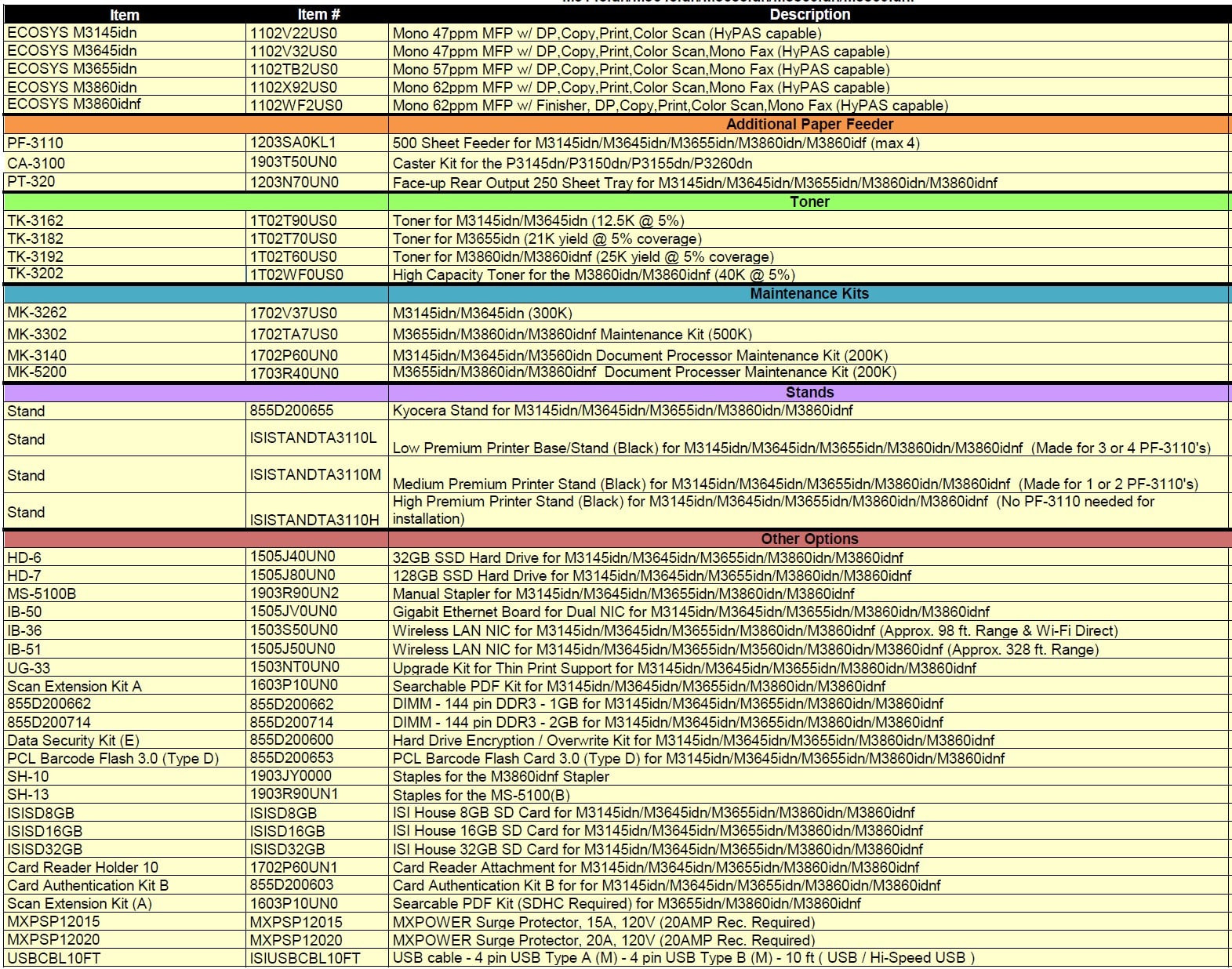Screen dimensions: 1232x969
Task: Select the Data Security Kit (E) cell
Action: pos(73,740)
